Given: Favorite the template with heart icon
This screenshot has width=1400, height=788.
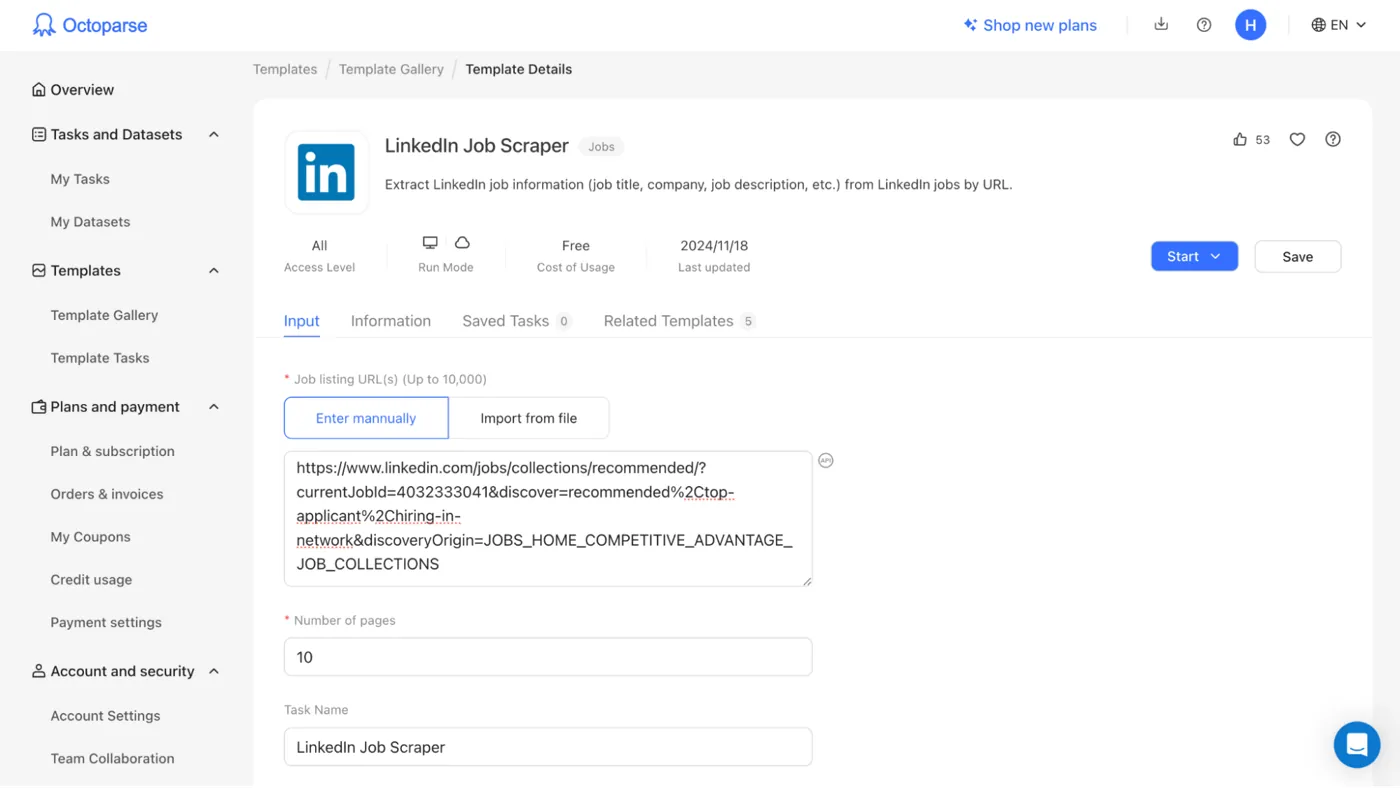Looking at the screenshot, I should [1297, 139].
